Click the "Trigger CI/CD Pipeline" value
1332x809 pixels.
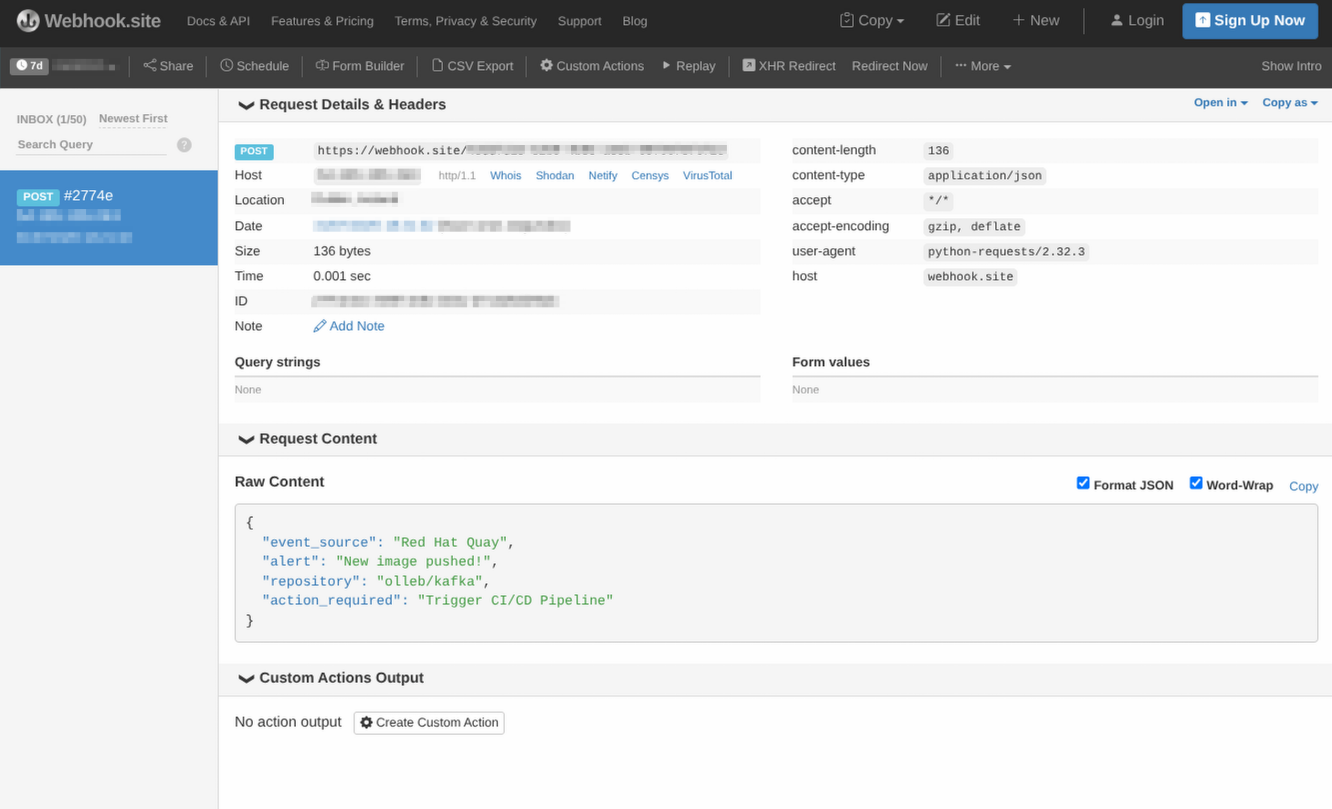[515, 600]
